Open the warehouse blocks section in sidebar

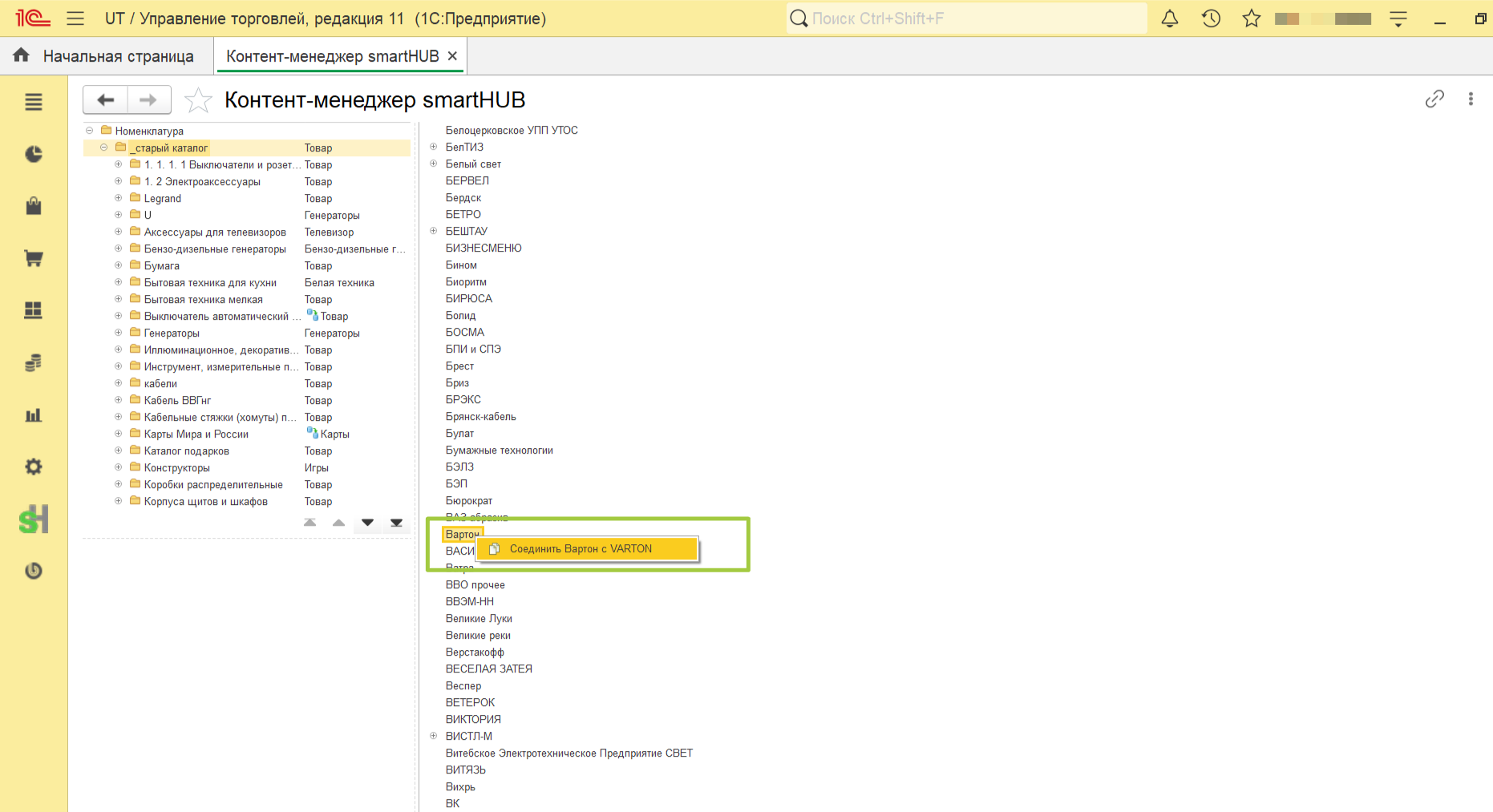click(34, 310)
